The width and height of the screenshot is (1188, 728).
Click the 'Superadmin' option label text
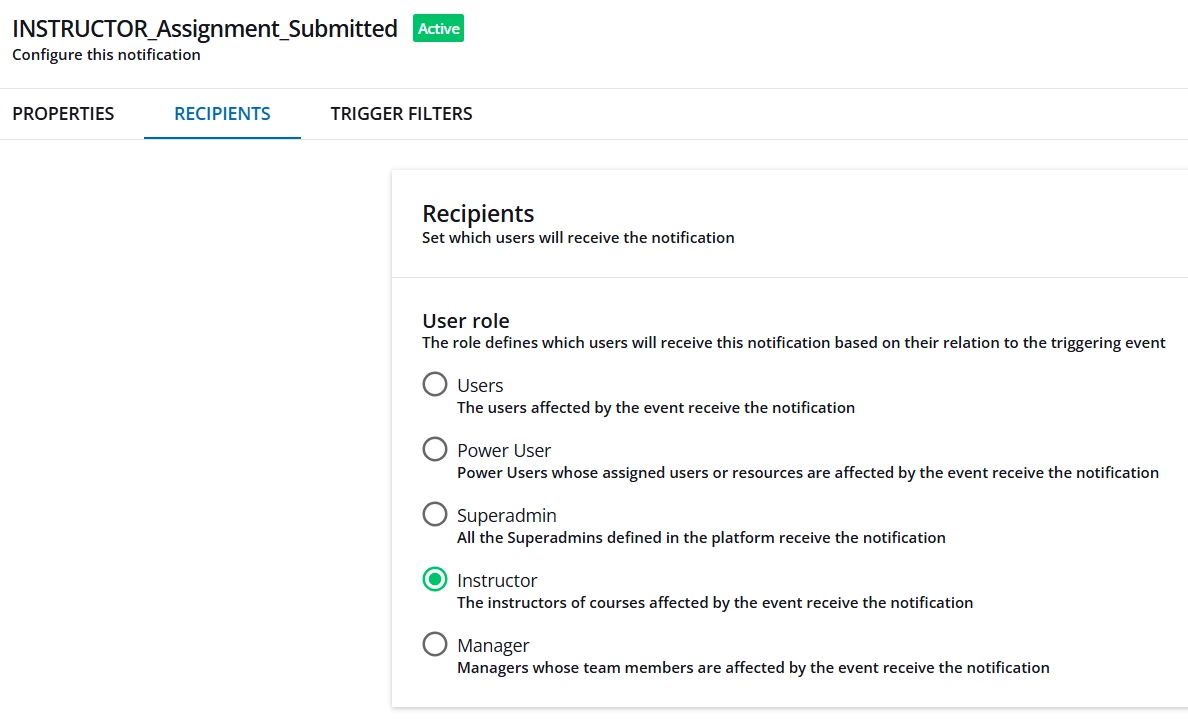tap(507, 515)
